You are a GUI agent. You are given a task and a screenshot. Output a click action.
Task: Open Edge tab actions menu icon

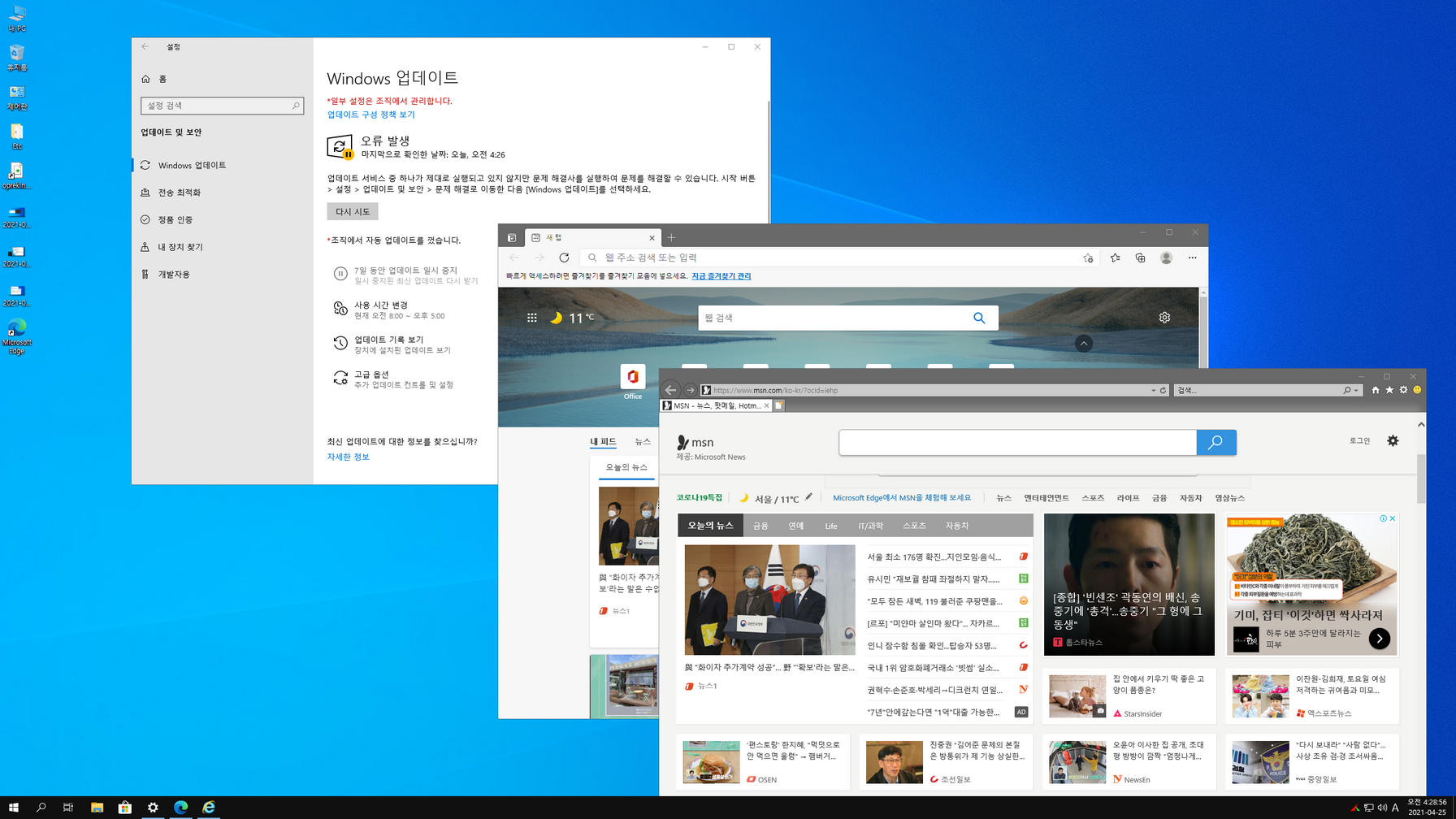(512, 238)
